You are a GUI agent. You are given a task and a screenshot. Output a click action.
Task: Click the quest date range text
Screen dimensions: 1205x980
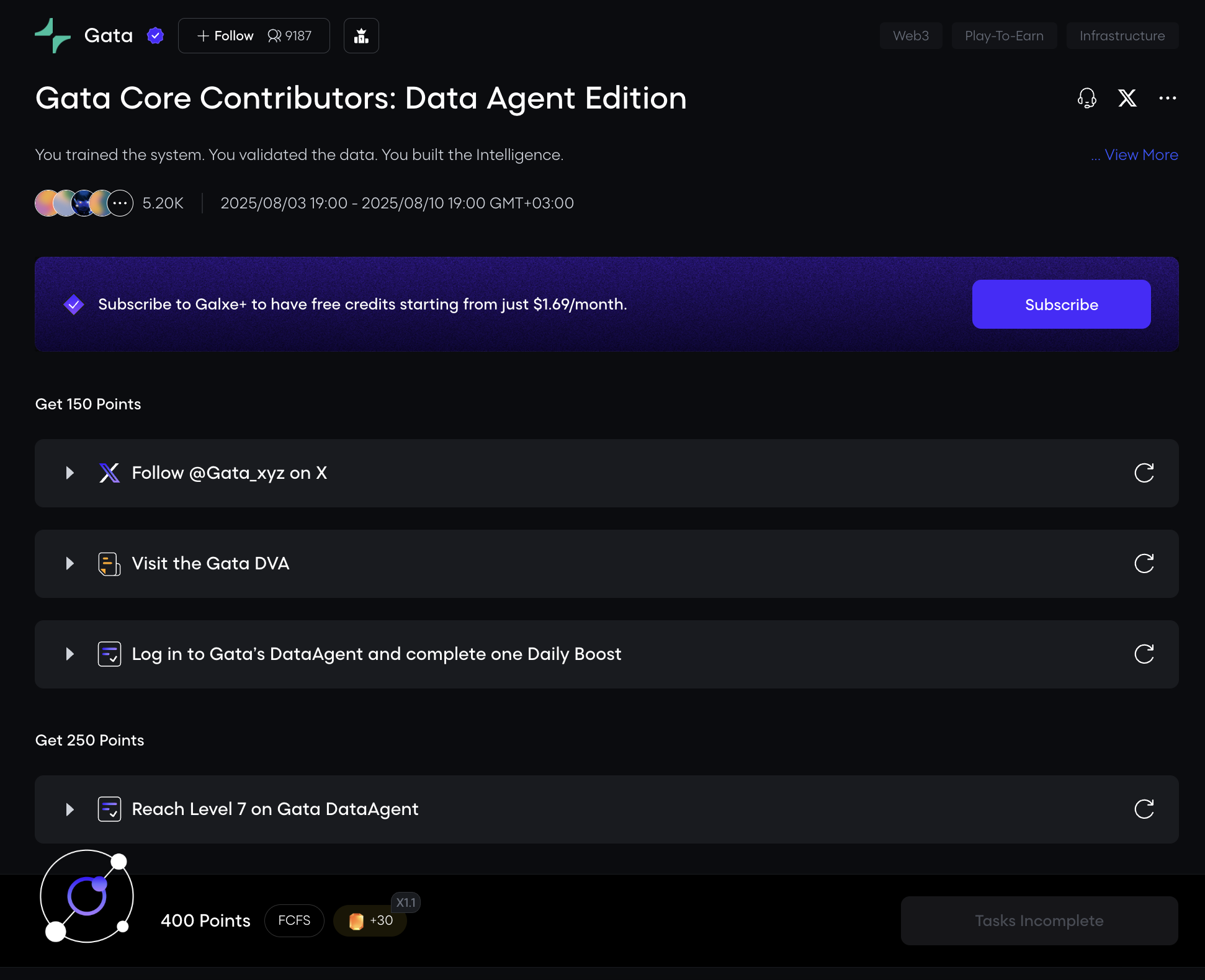click(397, 203)
